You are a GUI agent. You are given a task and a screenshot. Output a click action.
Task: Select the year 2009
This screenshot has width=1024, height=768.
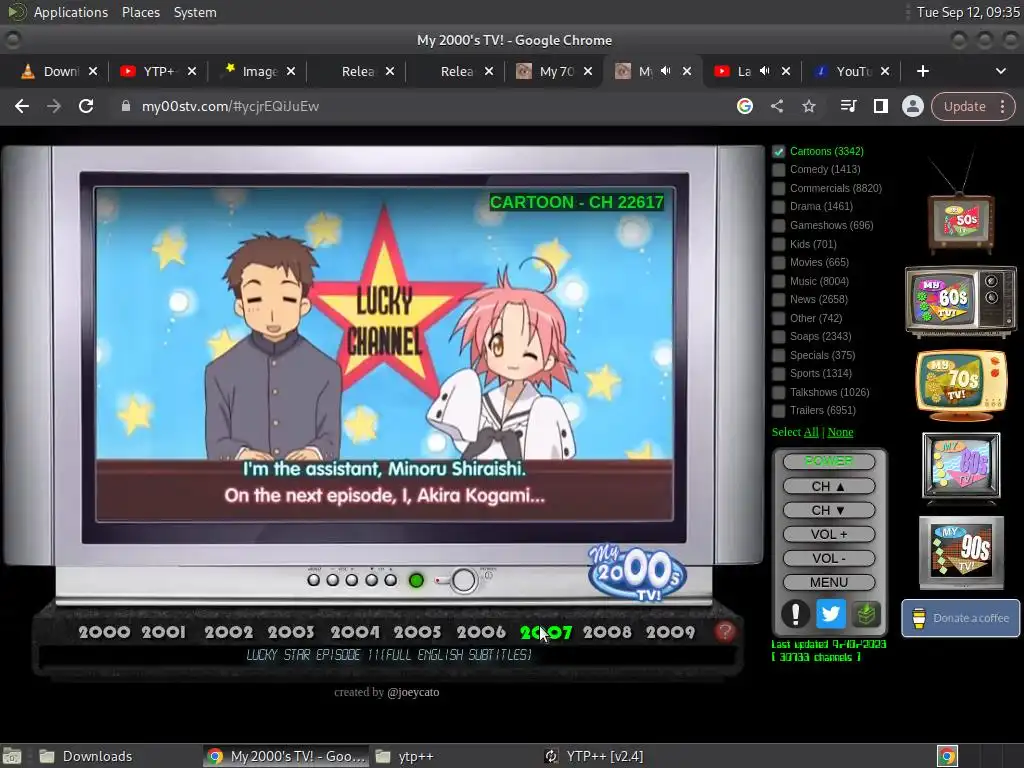(671, 632)
